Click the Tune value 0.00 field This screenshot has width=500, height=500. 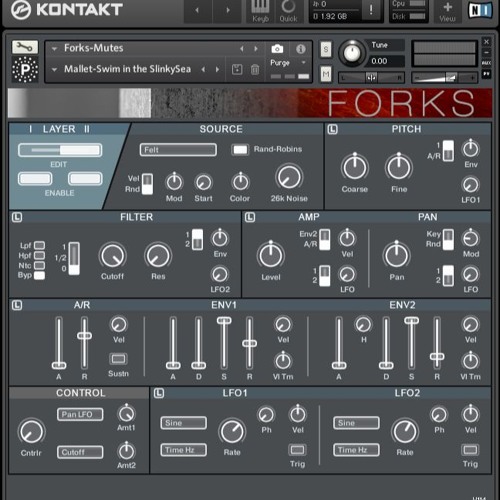pos(386,61)
